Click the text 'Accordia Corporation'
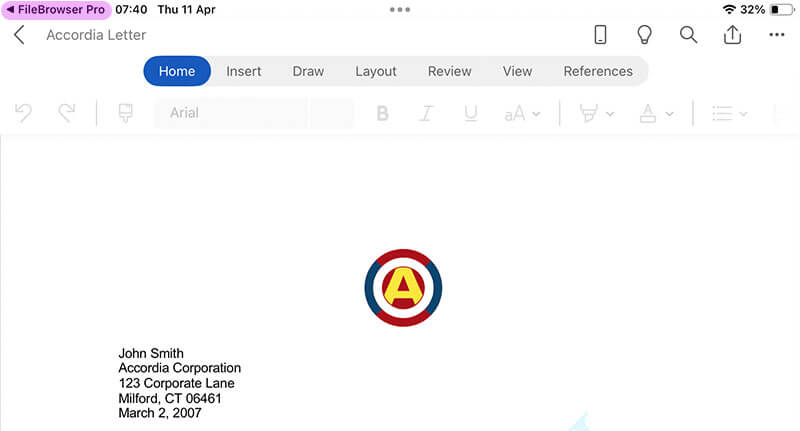Image resolution: width=800 pixels, height=431 pixels. click(x=180, y=368)
